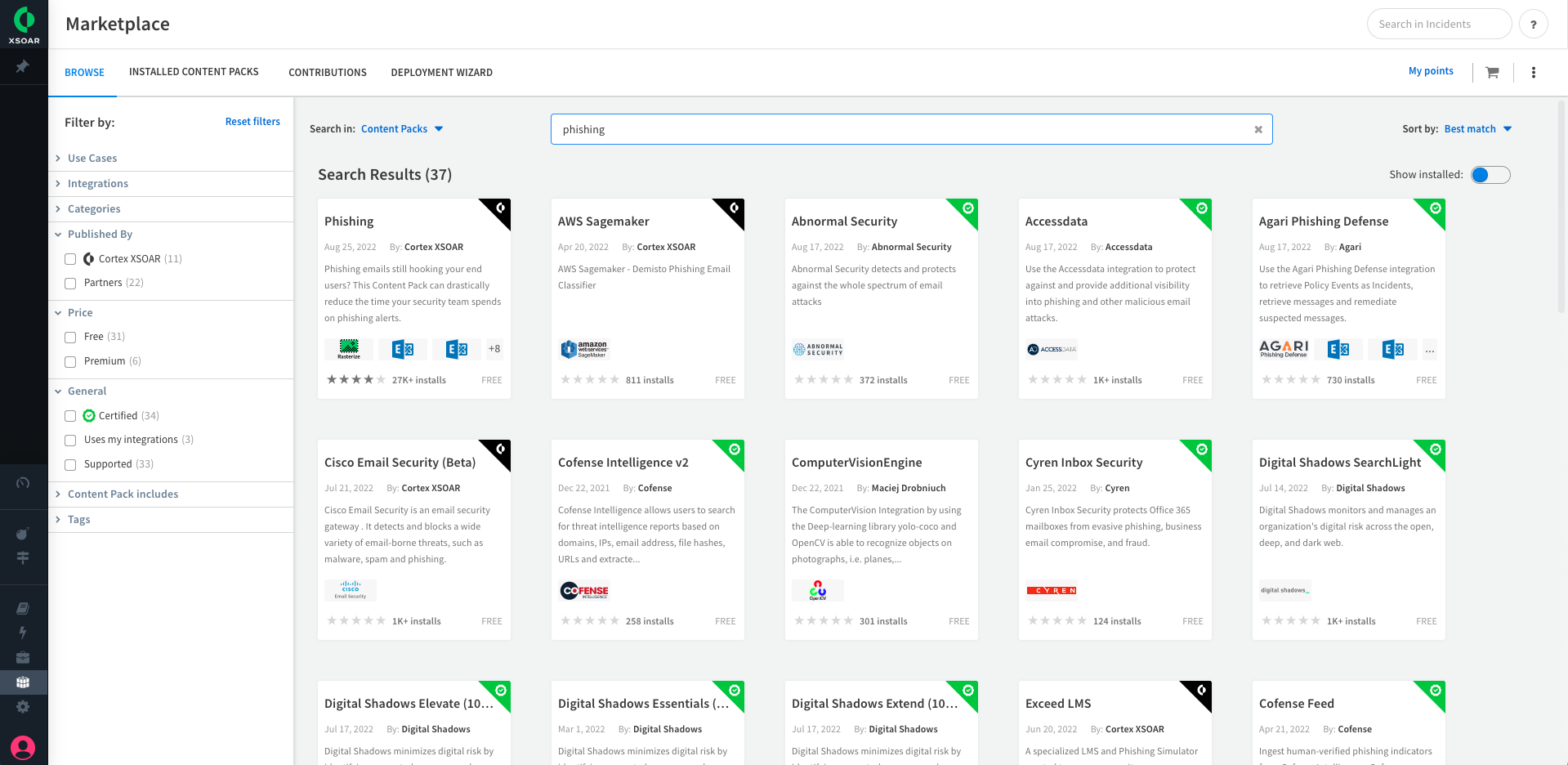The width and height of the screenshot is (1568, 765).
Task: Click the Agari Phishing Defense logo
Action: pyautogui.click(x=1284, y=349)
